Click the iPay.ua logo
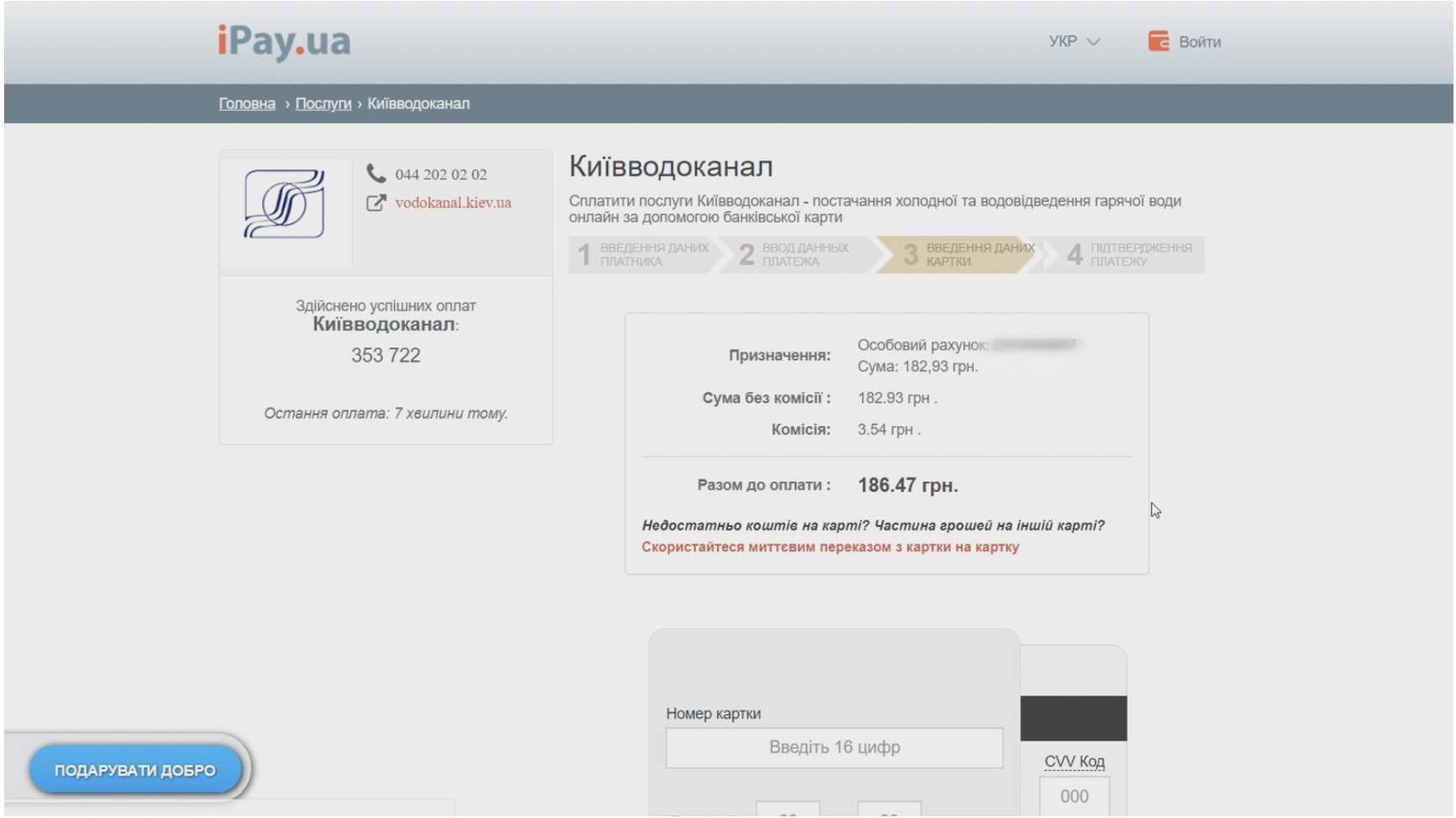 (284, 42)
